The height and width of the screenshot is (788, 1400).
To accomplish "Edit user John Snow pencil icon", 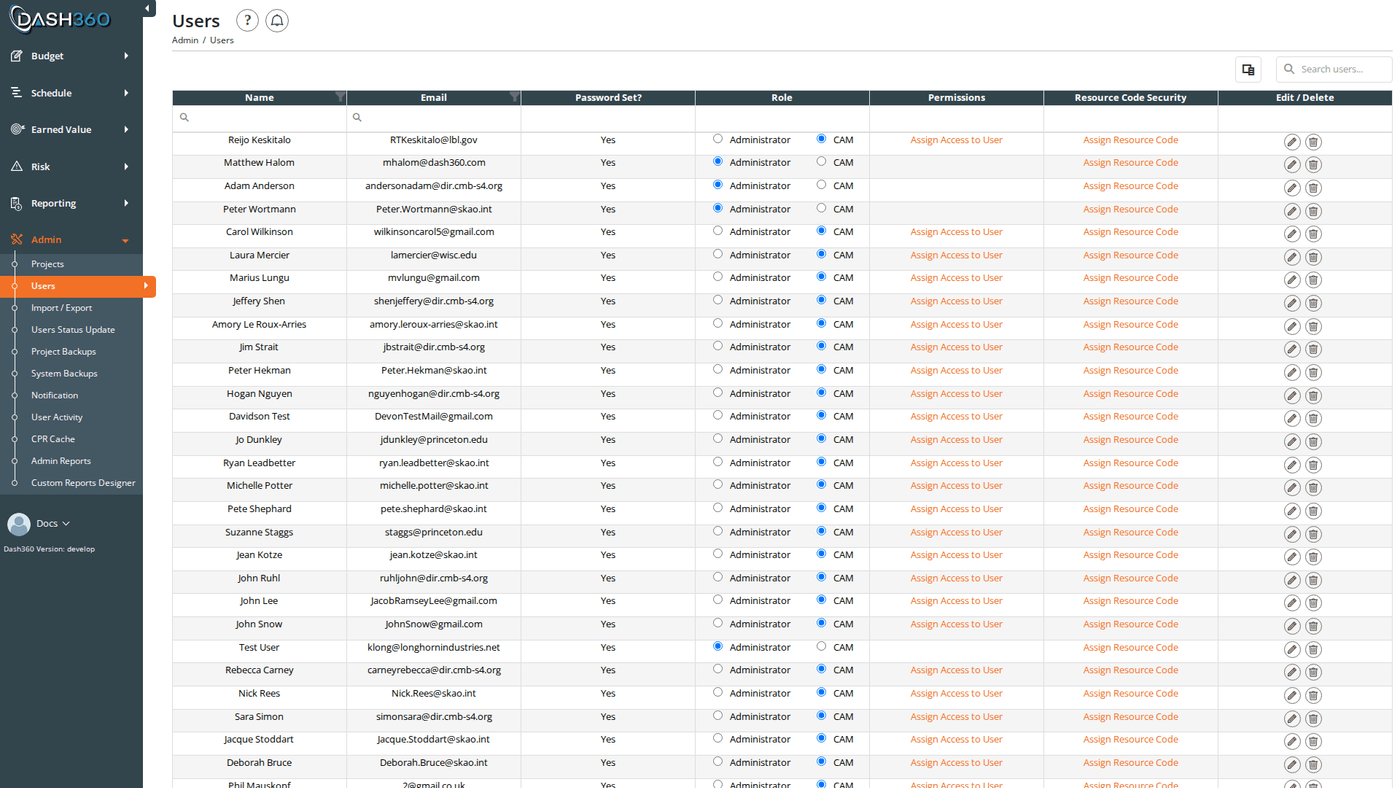I will (x=1292, y=626).
